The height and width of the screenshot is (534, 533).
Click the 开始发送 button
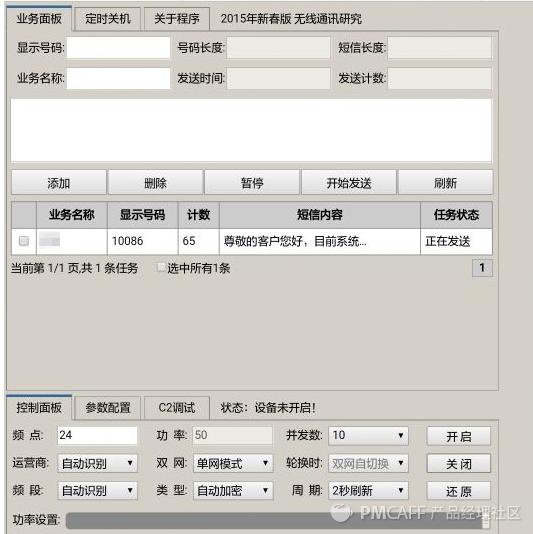(x=349, y=183)
